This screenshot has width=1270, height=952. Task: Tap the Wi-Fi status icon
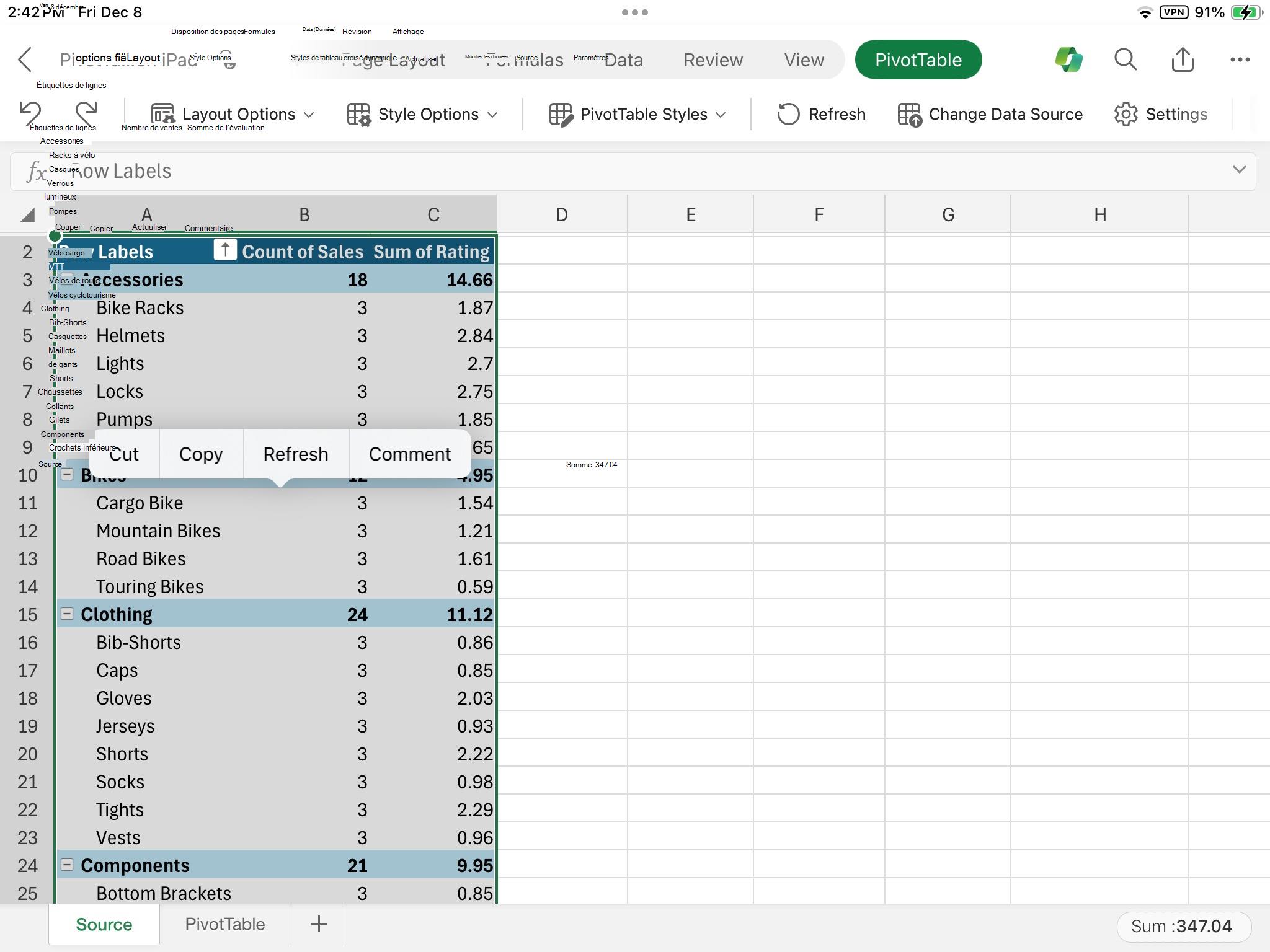coord(1145,12)
